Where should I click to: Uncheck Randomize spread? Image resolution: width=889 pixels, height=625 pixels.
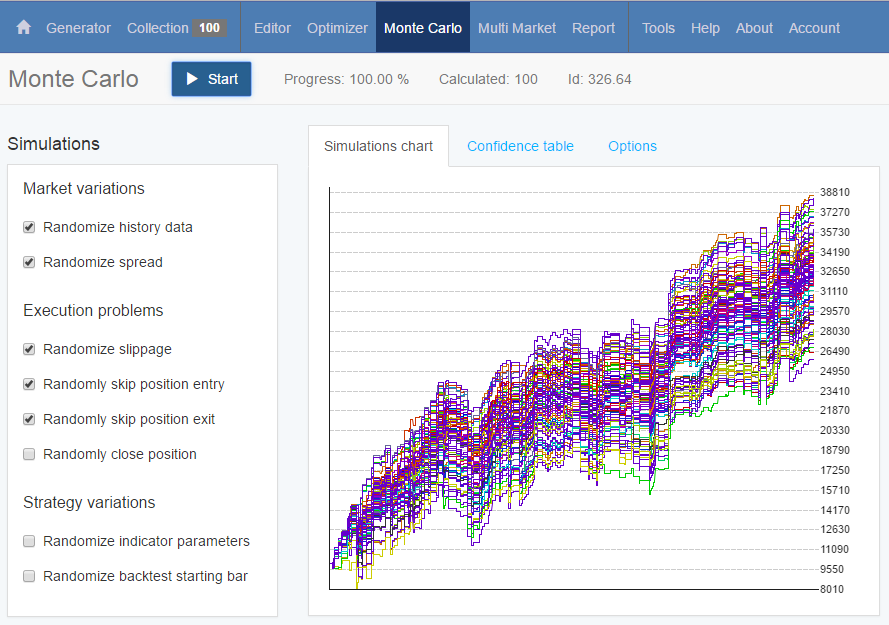tap(29, 262)
